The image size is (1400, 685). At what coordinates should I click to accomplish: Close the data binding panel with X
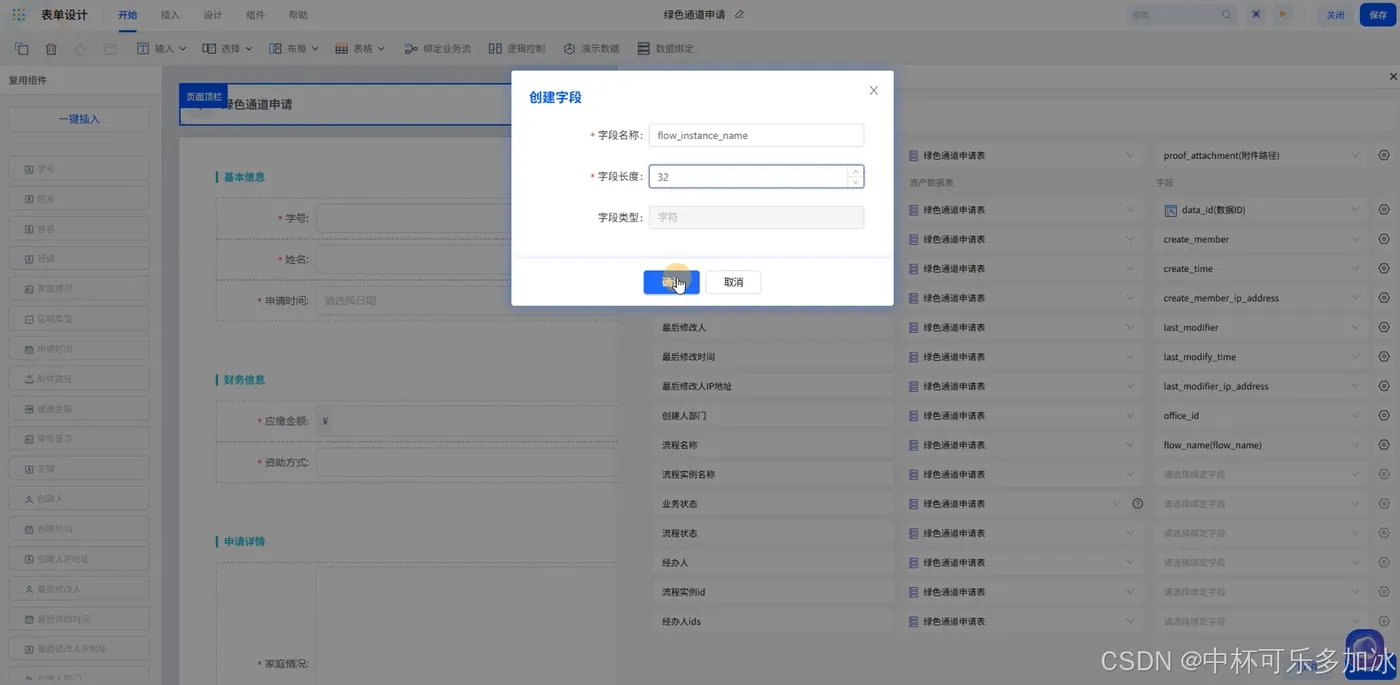pos(1393,77)
